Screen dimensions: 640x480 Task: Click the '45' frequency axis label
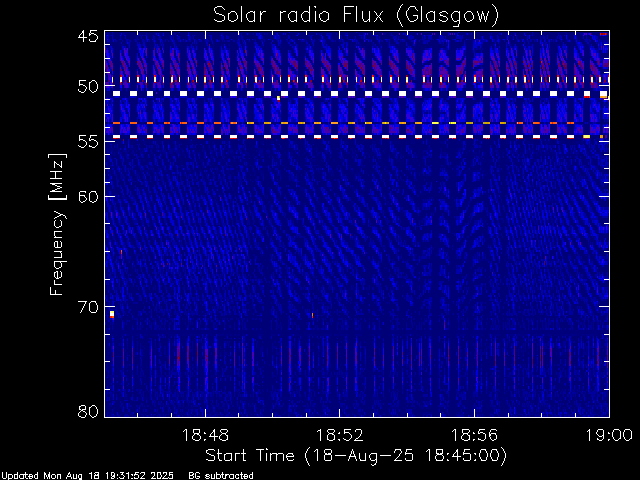[88, 36]
